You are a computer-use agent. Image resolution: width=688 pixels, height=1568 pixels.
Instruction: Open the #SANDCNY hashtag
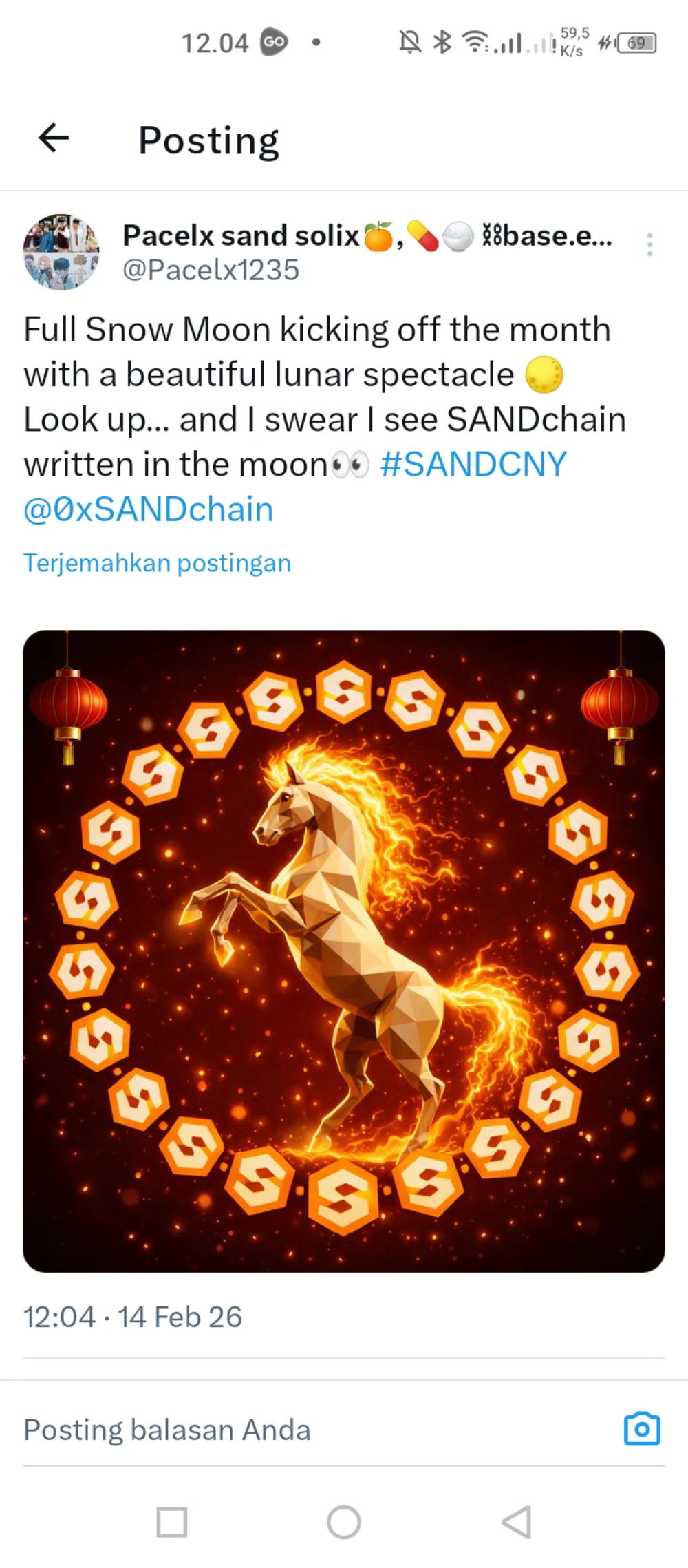[x=473, y=464]
